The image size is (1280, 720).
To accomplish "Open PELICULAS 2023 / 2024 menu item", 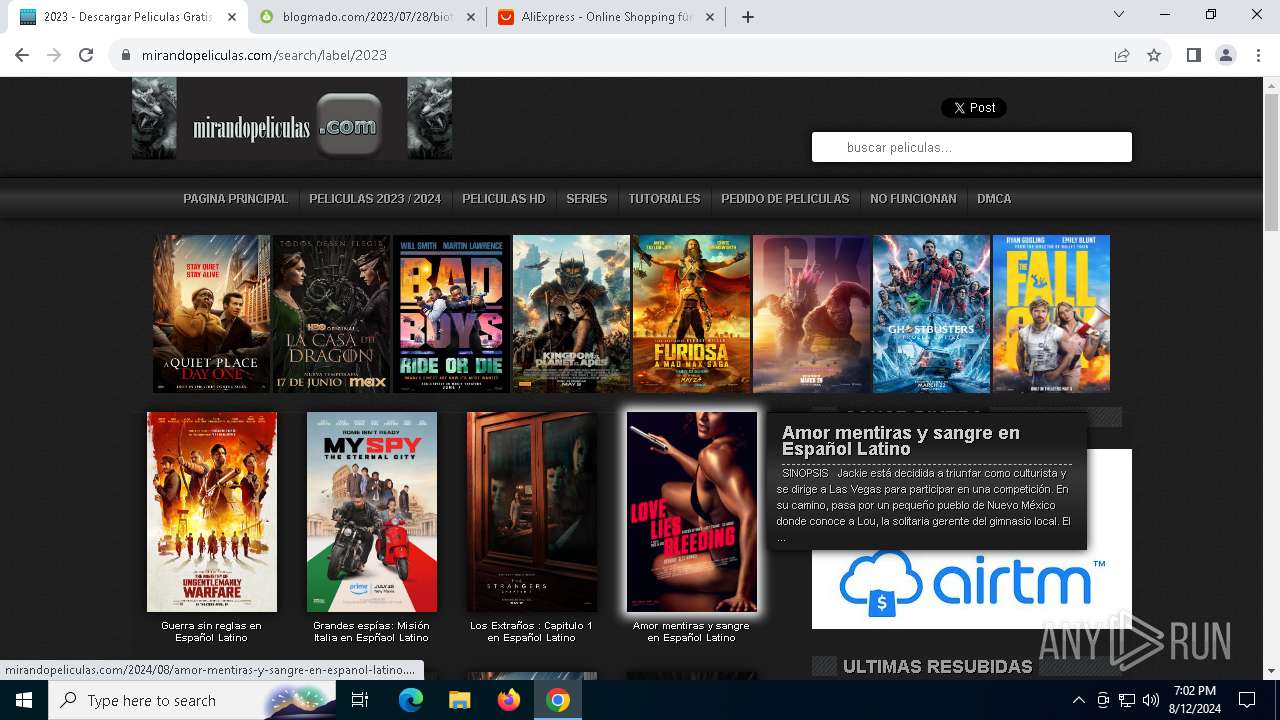I will (x=375, y=199).
